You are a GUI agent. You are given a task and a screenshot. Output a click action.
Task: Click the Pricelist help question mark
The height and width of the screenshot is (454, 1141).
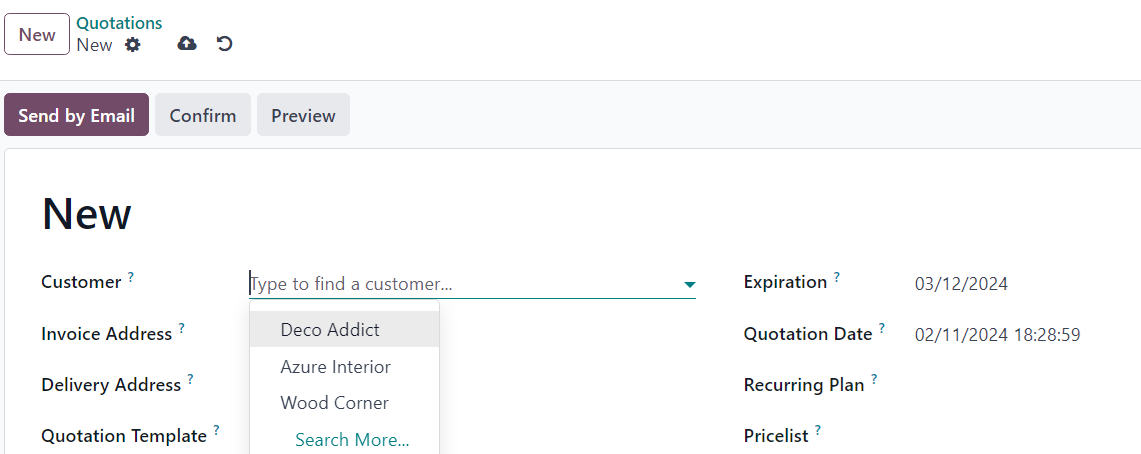[817, 430]
